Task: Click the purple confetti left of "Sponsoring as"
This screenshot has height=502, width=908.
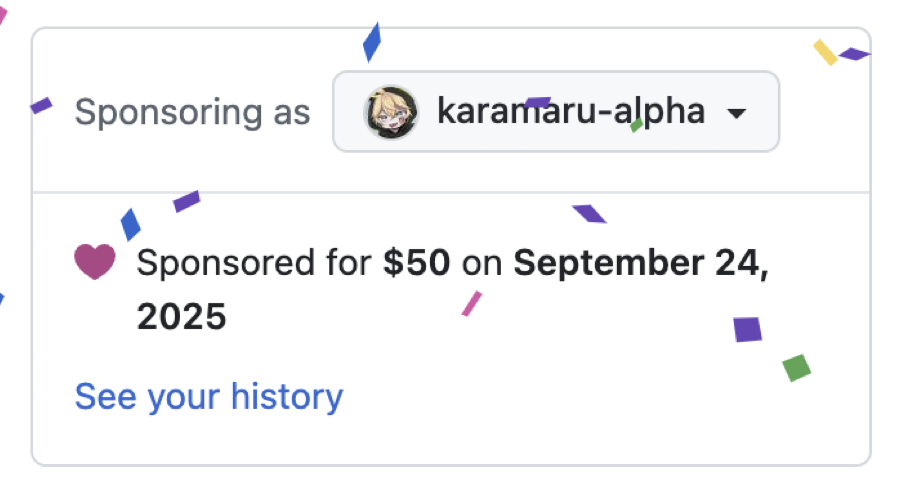Action: coord(40,105)
